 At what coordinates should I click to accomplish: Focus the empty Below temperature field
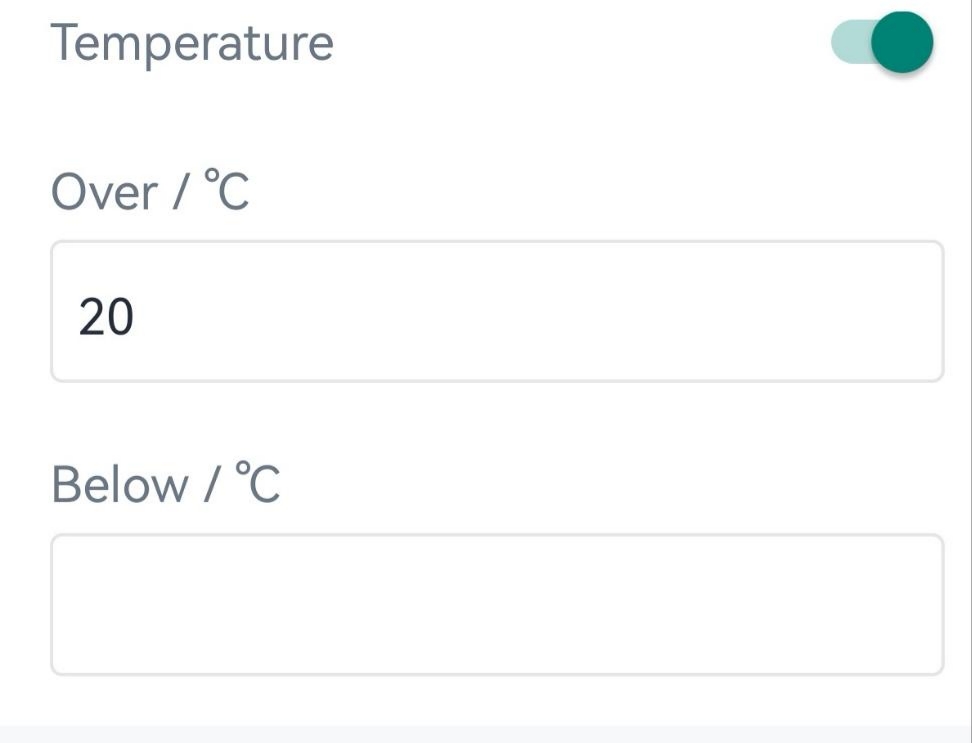click(497, 604)
